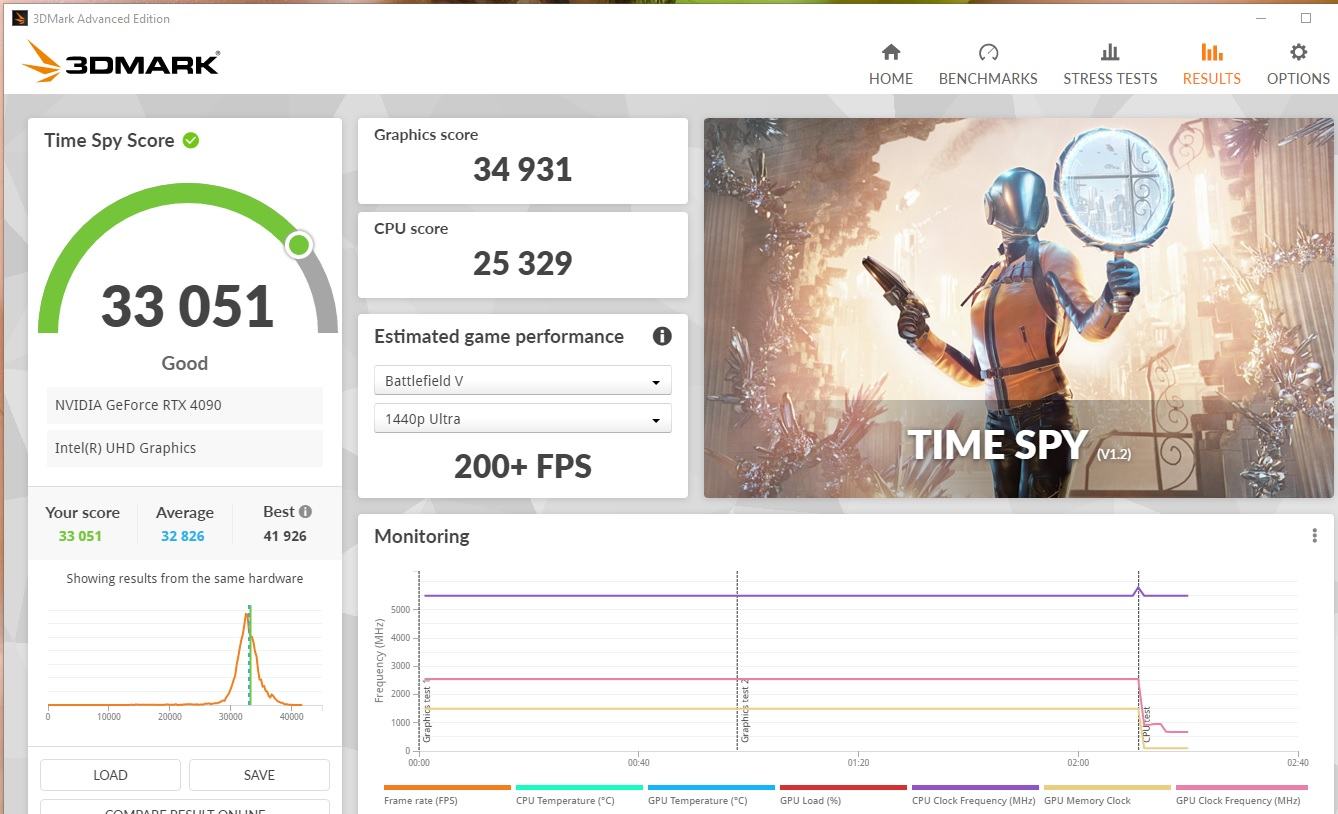Click the Graphics test 2 marker in chart
The image size is (1338, 814).
tap(745, 710)
